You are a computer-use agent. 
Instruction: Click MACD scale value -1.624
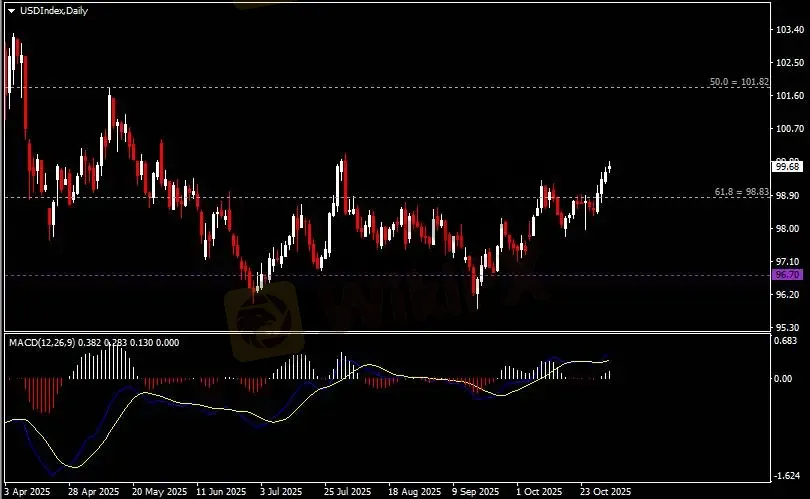(787, 476)
